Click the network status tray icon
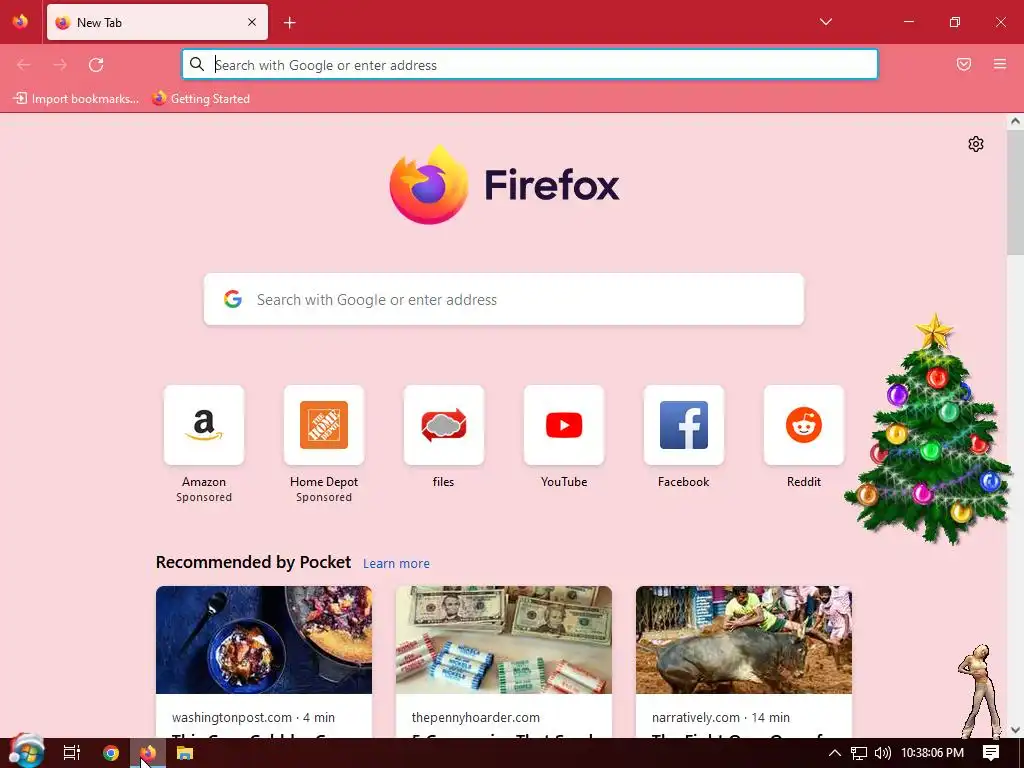The image size is (1024, 768). coord(859,753)
